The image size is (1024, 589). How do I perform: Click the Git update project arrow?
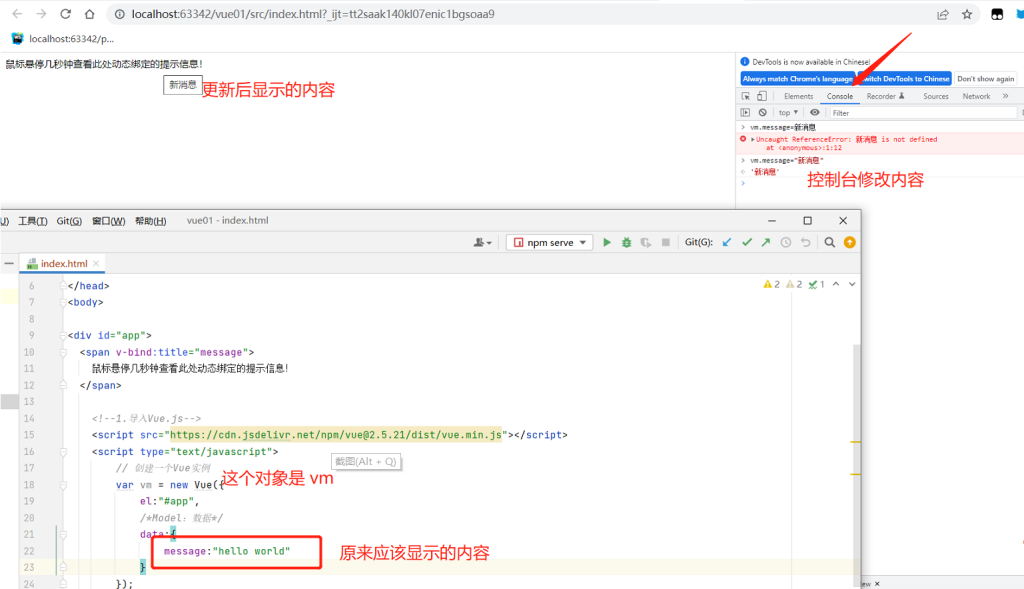pos(727,242)
